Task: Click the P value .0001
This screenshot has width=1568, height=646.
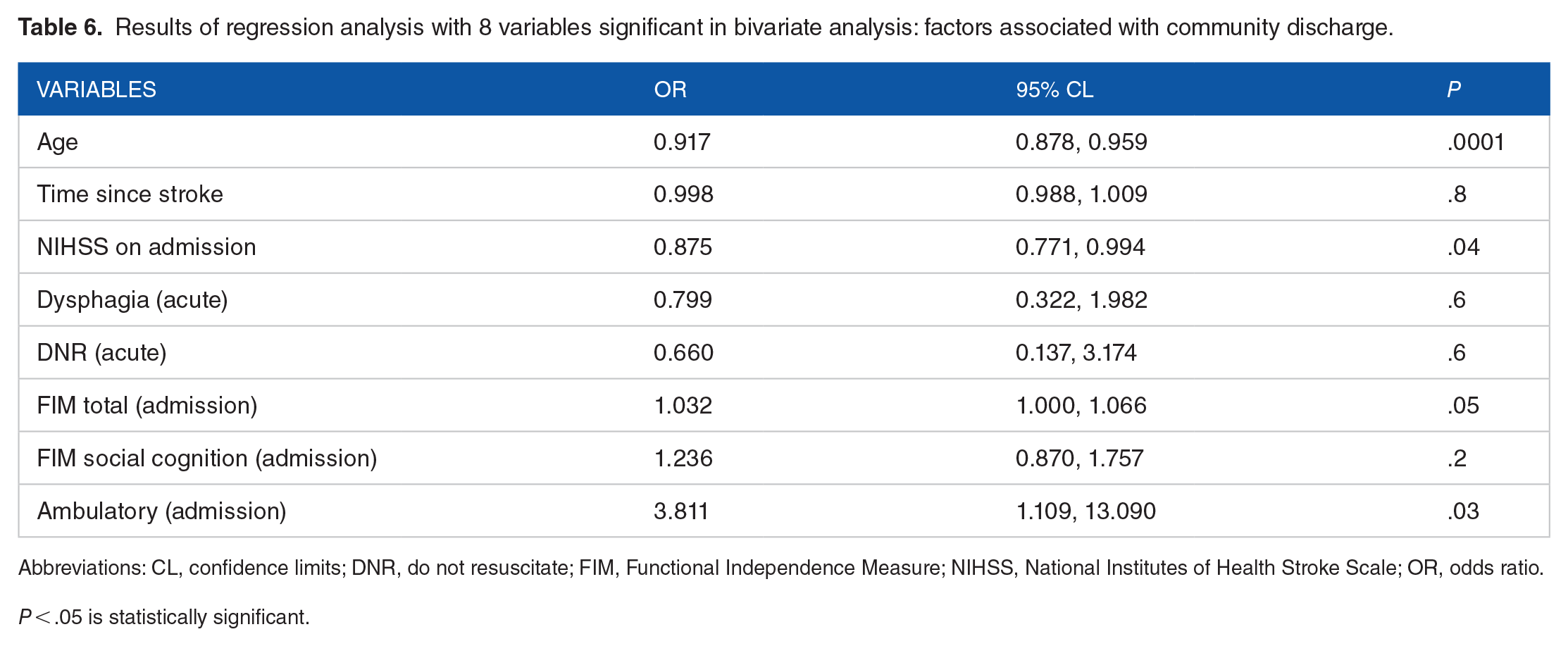Action: point(1476,142)
